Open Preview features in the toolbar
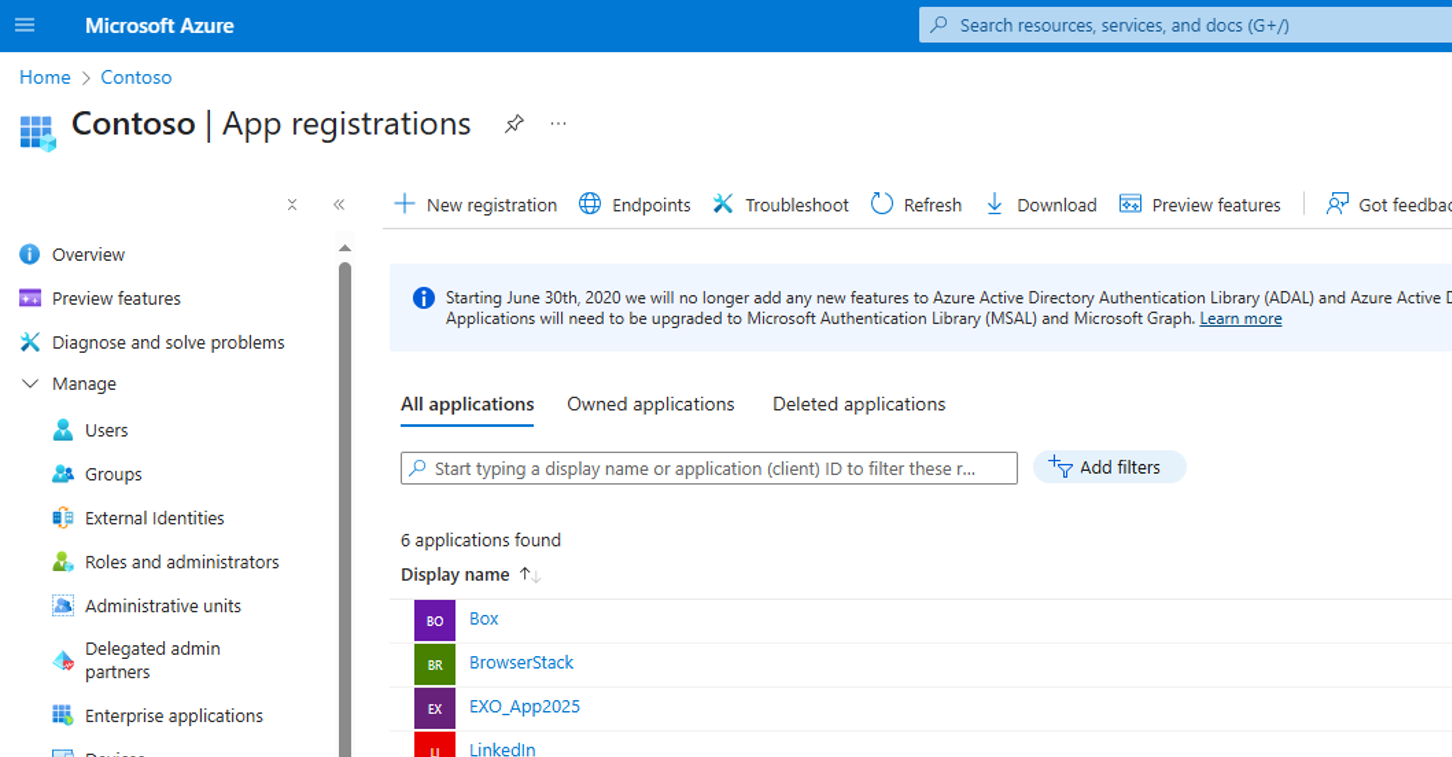 point(1200,205)
